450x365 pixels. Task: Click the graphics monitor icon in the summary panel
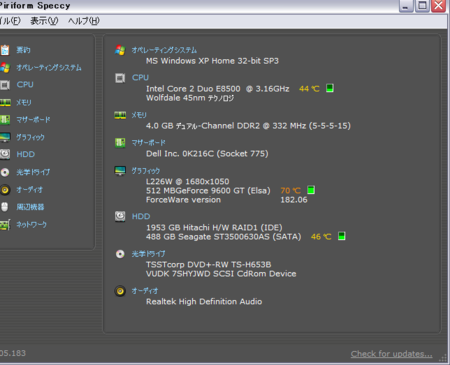click(x=120, y=171)
